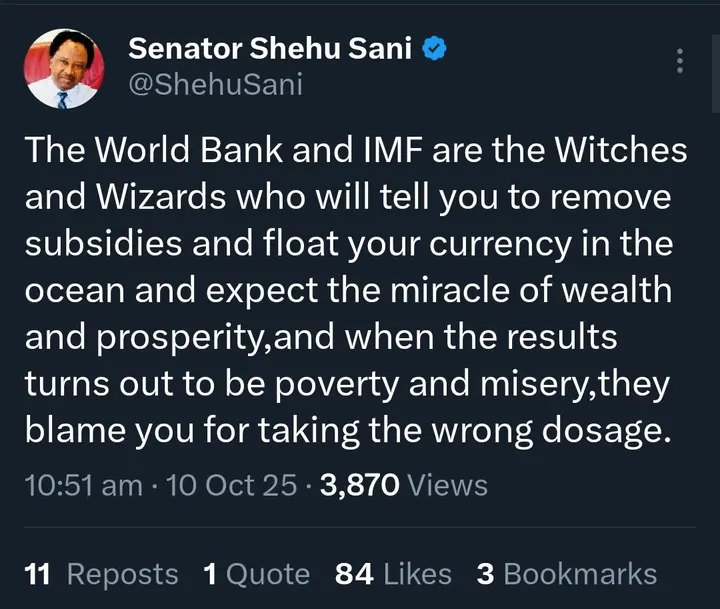
Task: Open the 3 Bookmarks count
Action: click(567, 574)
